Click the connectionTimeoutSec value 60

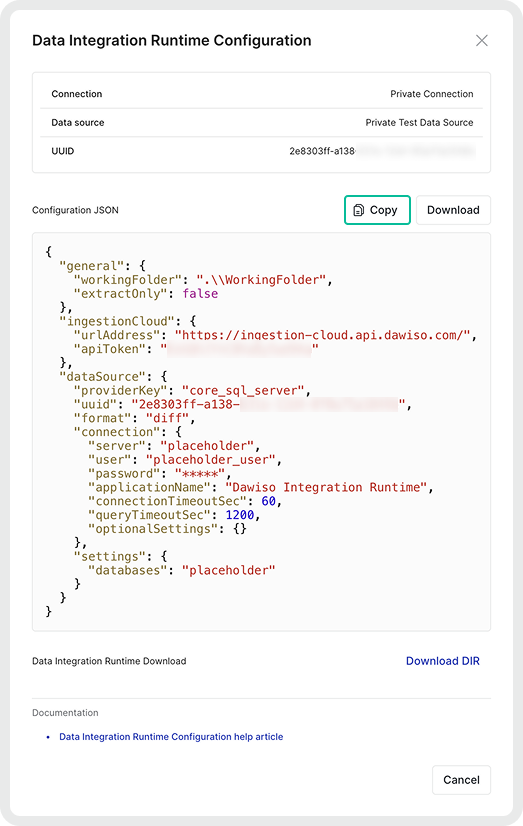tap(269, 501)
